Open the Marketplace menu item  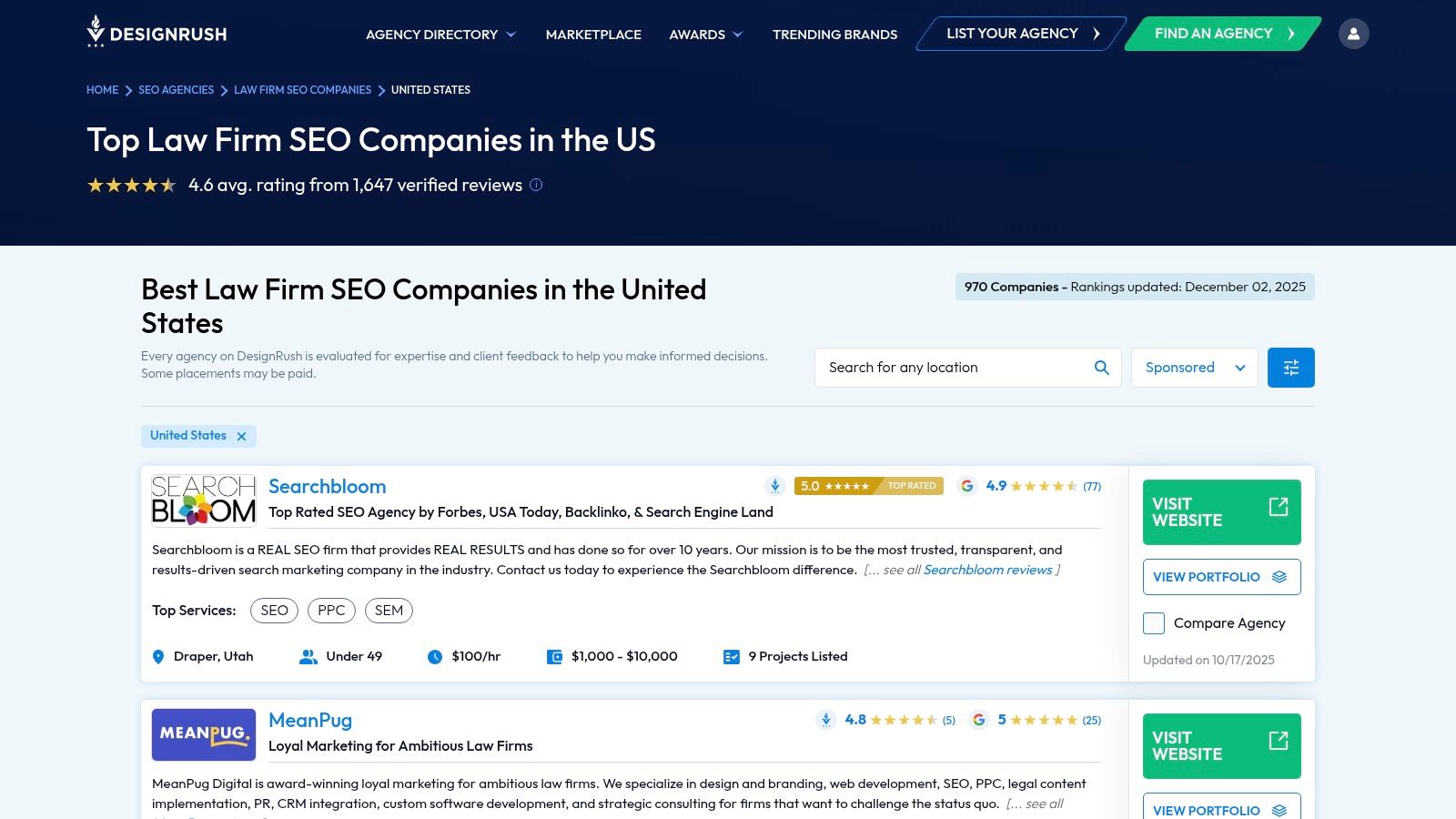593,35
